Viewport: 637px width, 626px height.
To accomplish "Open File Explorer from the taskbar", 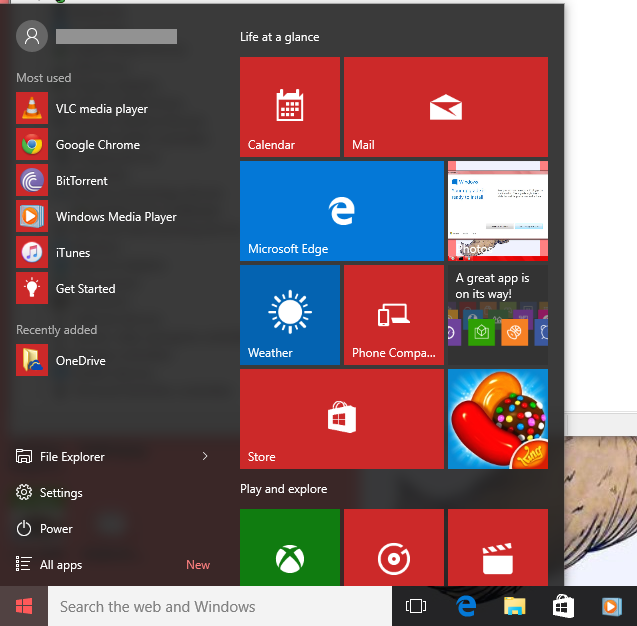I will (515, 606).
